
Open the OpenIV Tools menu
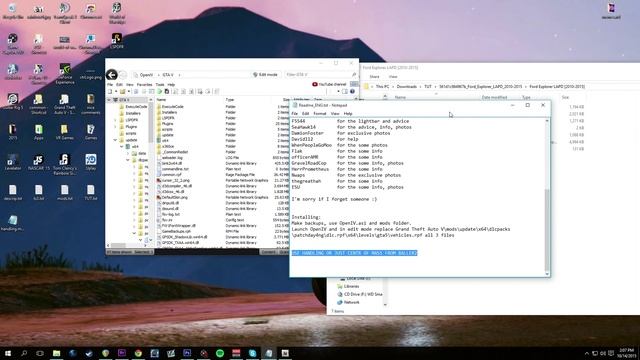coord(160,84)
